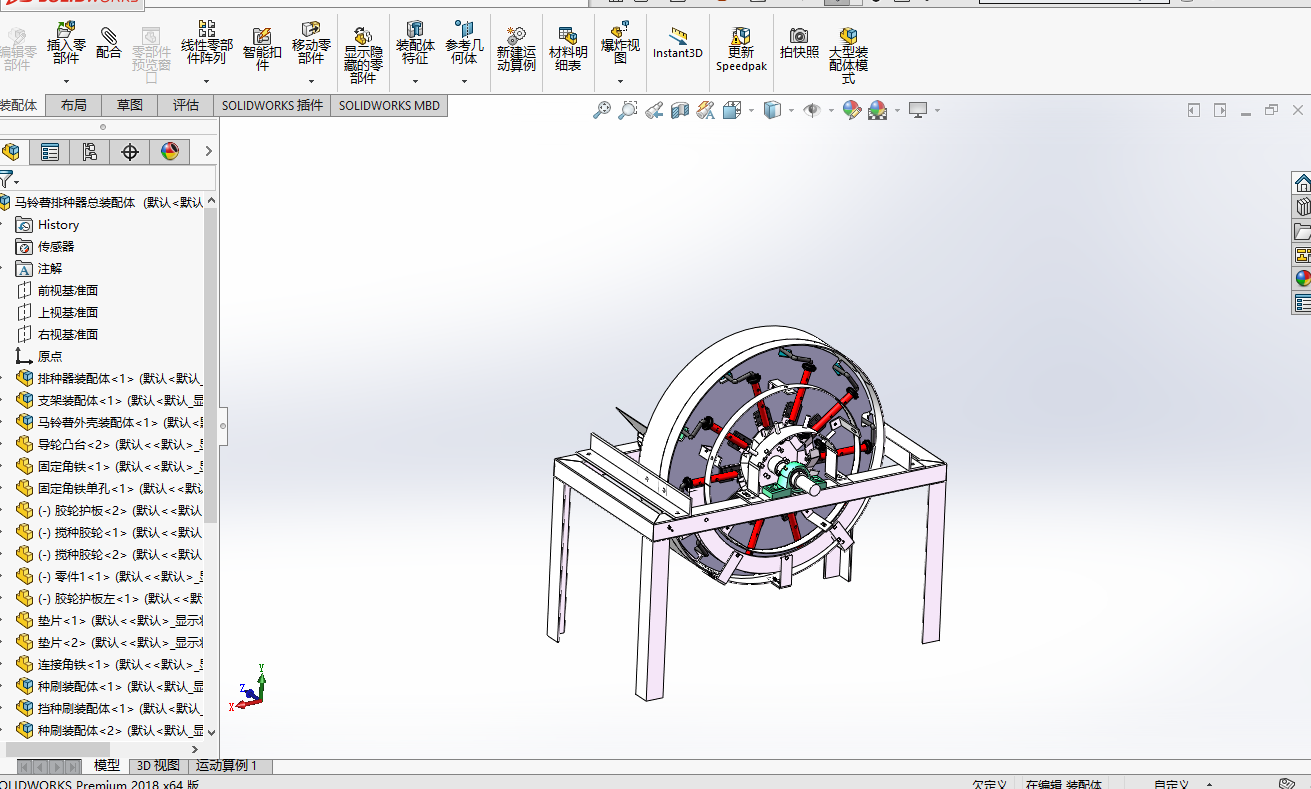
Task: Select the 前视基准面 front plane
Action: point(68,291)
